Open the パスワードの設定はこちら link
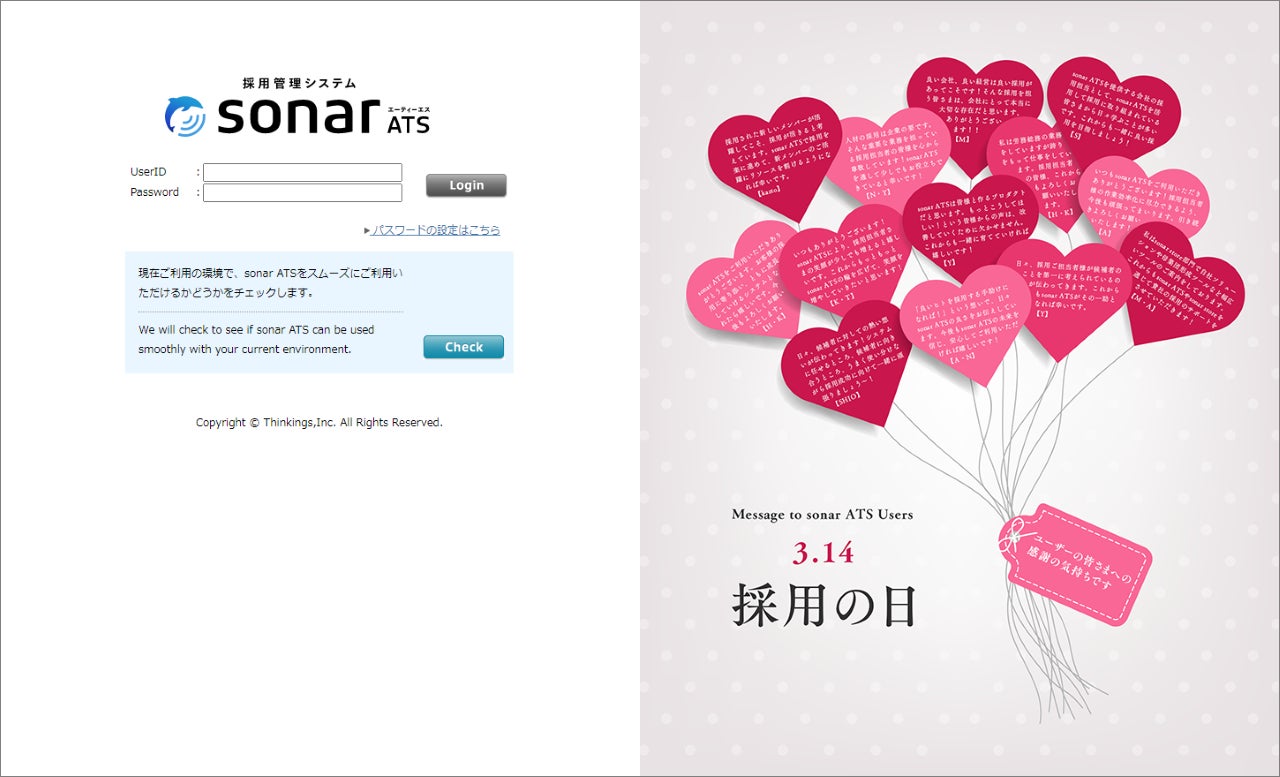The image size is (1280, 777). [436, 230]
